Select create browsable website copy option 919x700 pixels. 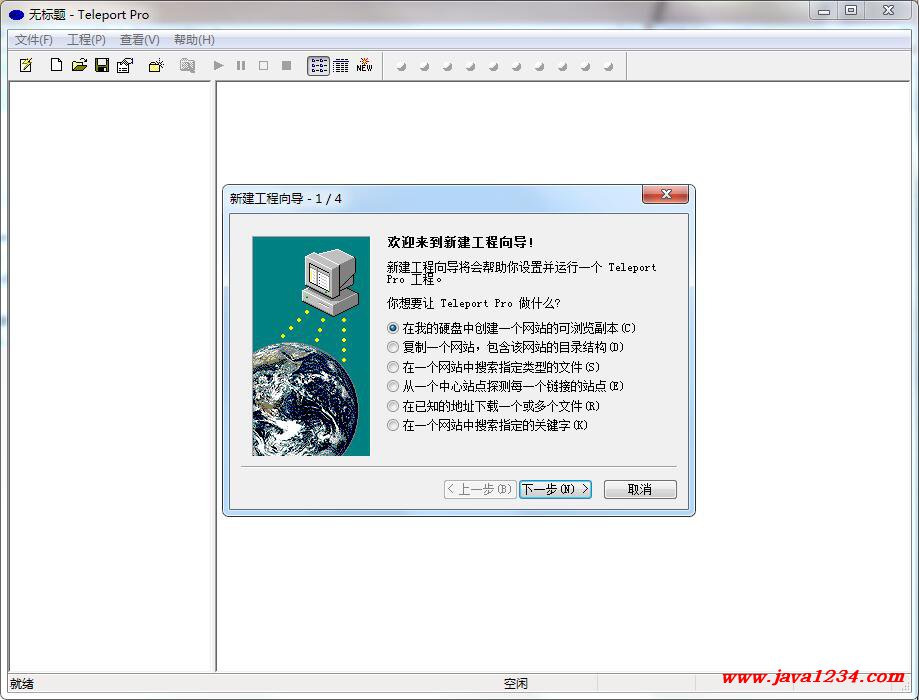pos(512,328)
